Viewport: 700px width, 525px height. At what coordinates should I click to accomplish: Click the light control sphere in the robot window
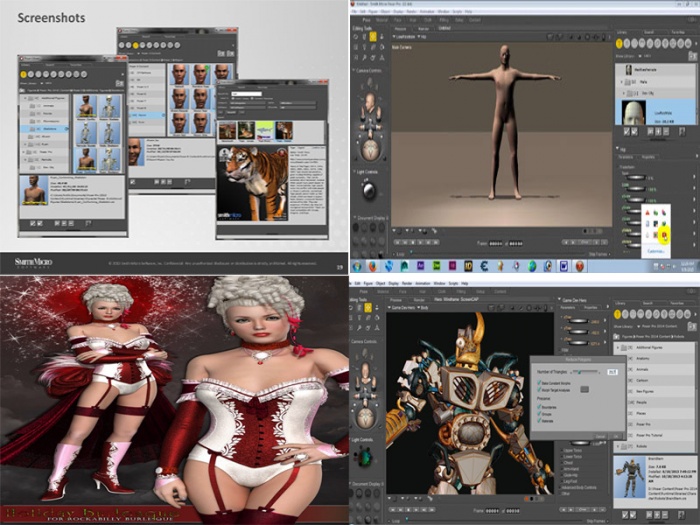click(x=364, y=456)
